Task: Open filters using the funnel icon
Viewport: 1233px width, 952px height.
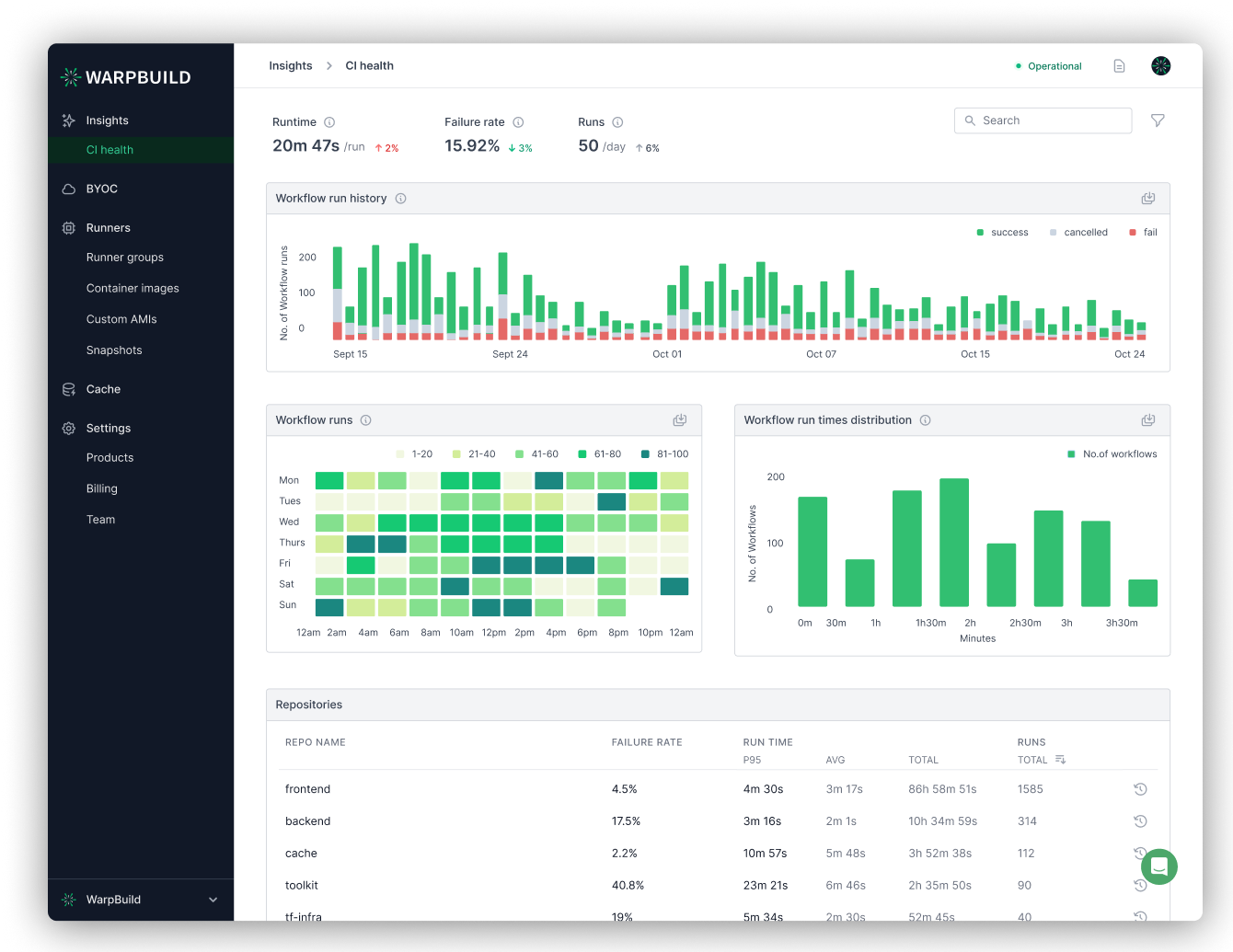Action: click(1158, 120)
